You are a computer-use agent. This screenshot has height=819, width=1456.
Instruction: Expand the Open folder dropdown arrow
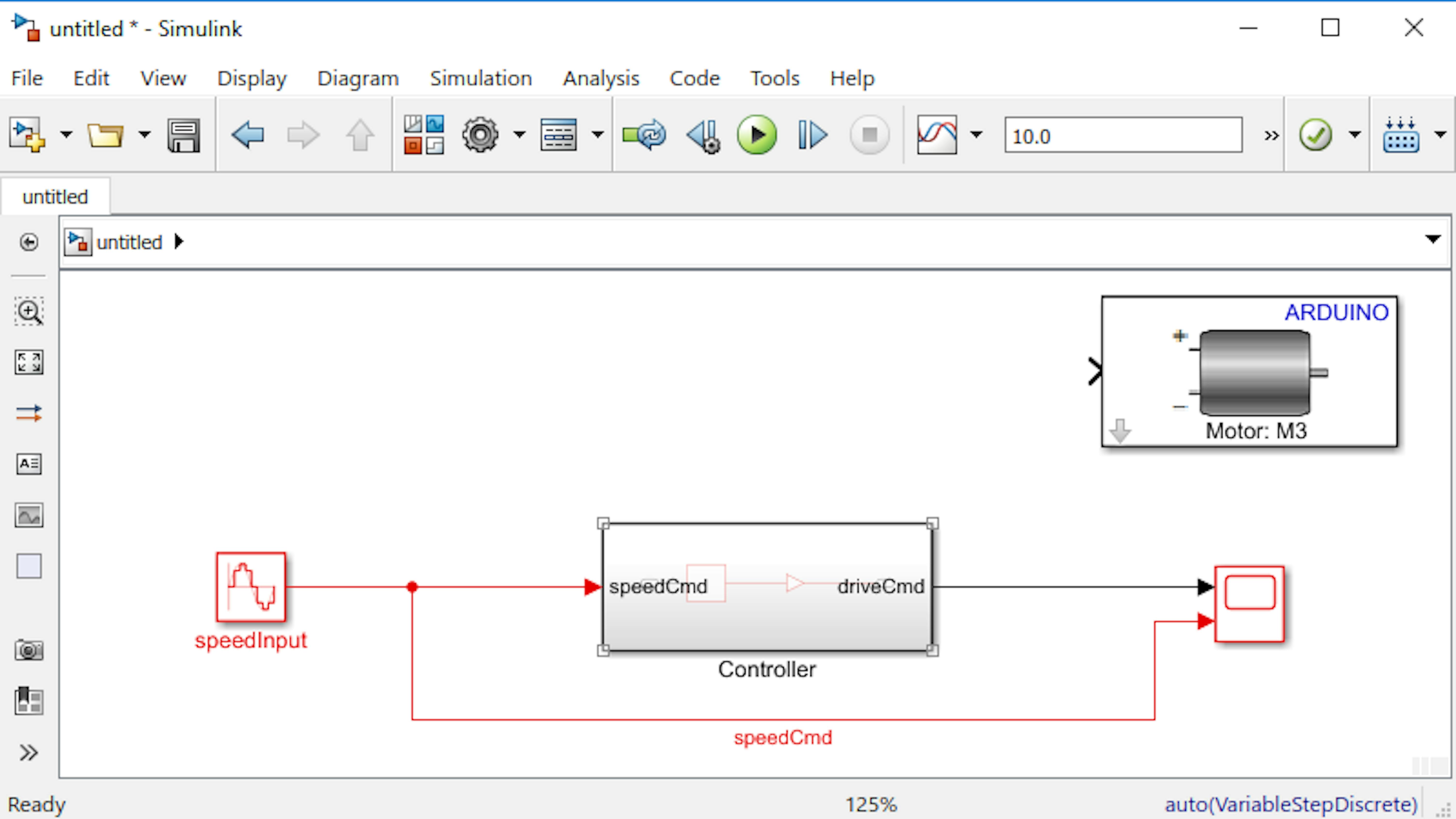pyautogui.click(x=145, y=135)
